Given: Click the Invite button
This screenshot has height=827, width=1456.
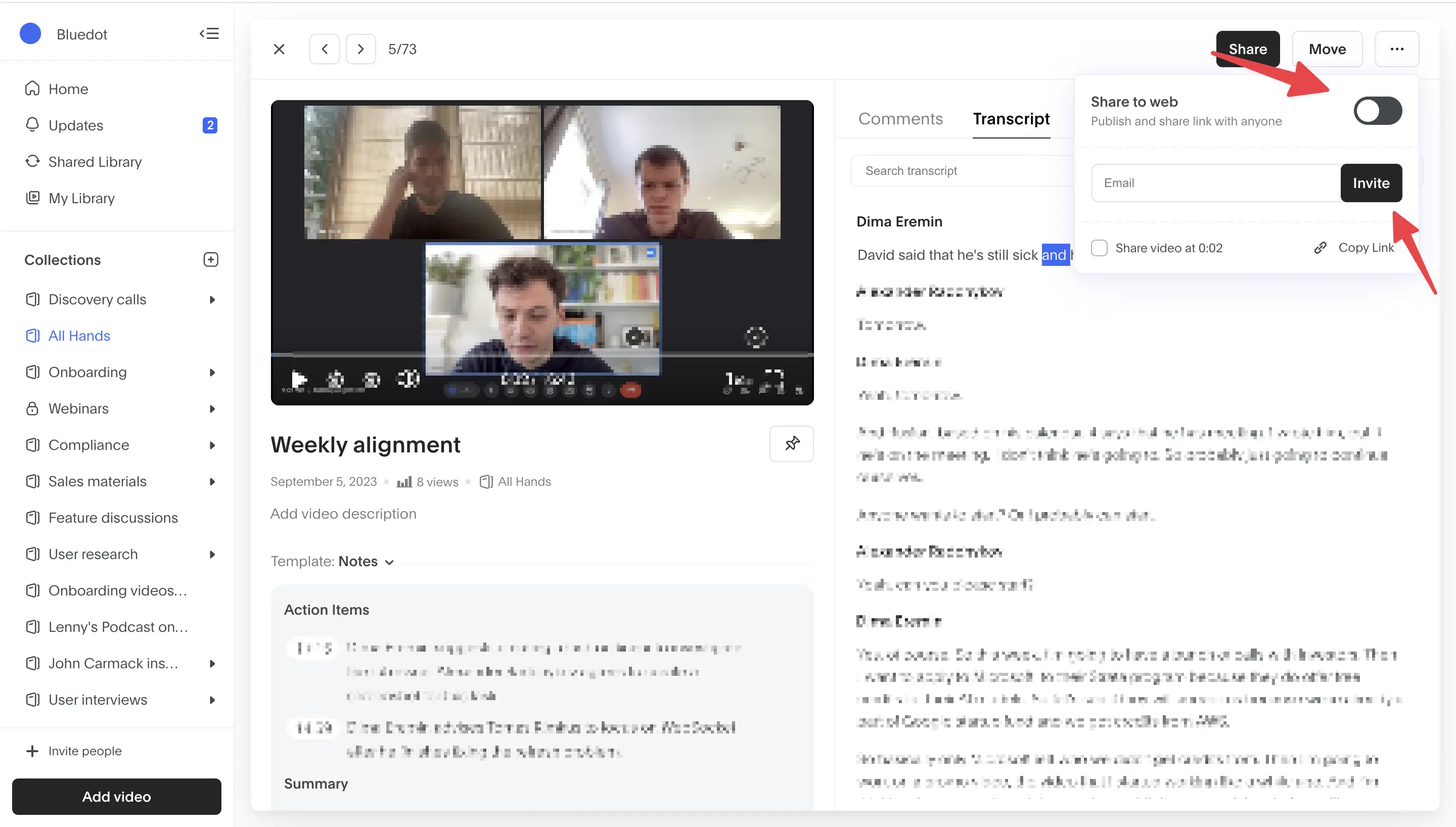Looking at the screenshot, I should [1372, 183].
